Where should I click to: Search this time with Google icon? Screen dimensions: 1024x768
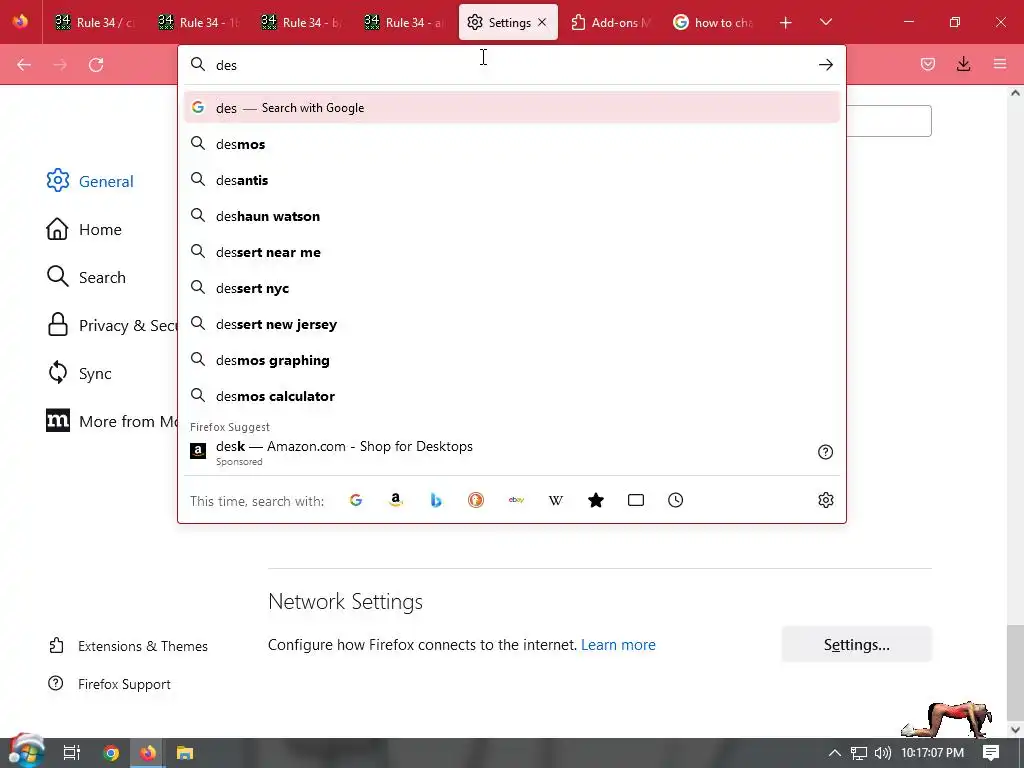[x=356, y=500]
